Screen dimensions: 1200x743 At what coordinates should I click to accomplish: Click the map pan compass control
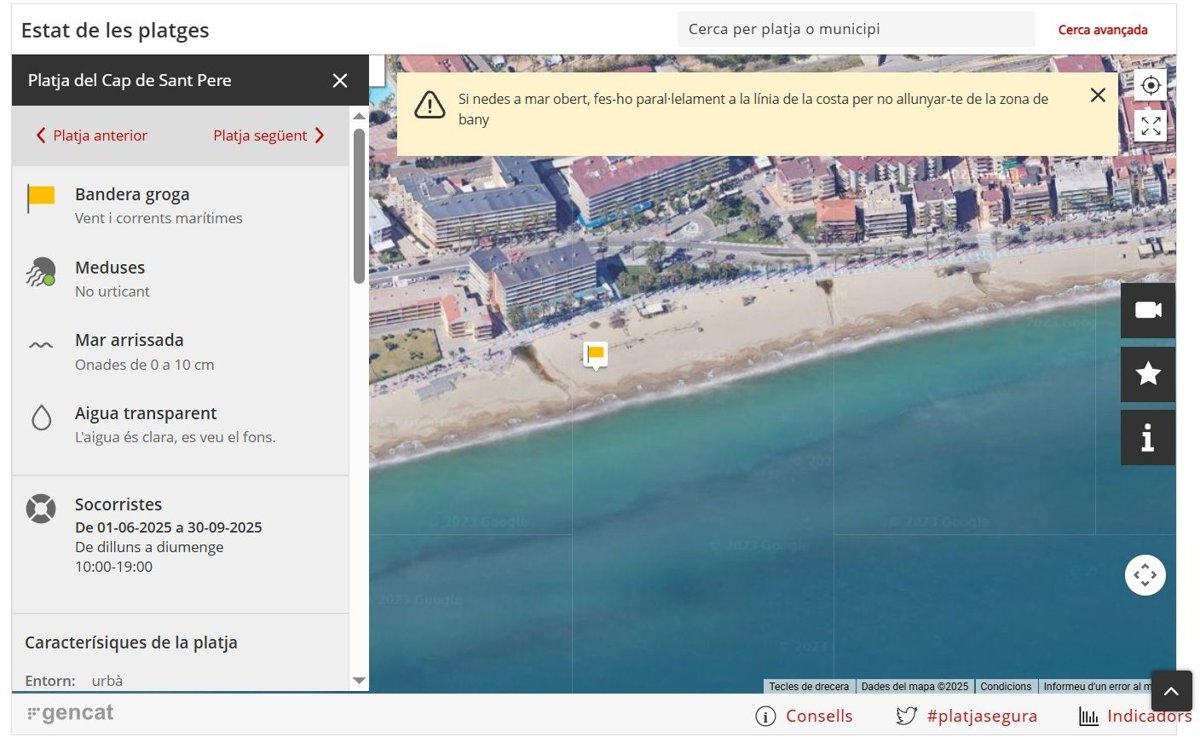point(1145,575)
